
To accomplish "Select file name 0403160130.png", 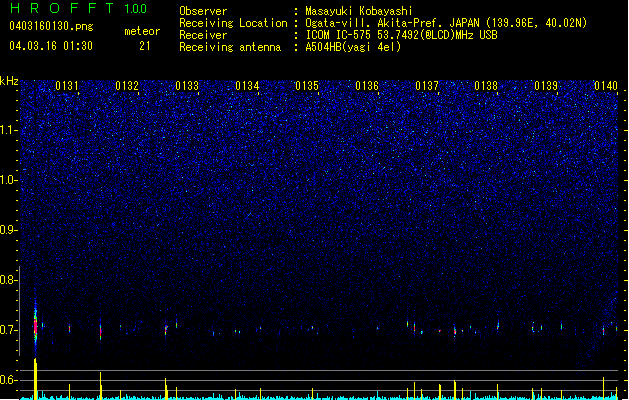I will tap(51, 26).
